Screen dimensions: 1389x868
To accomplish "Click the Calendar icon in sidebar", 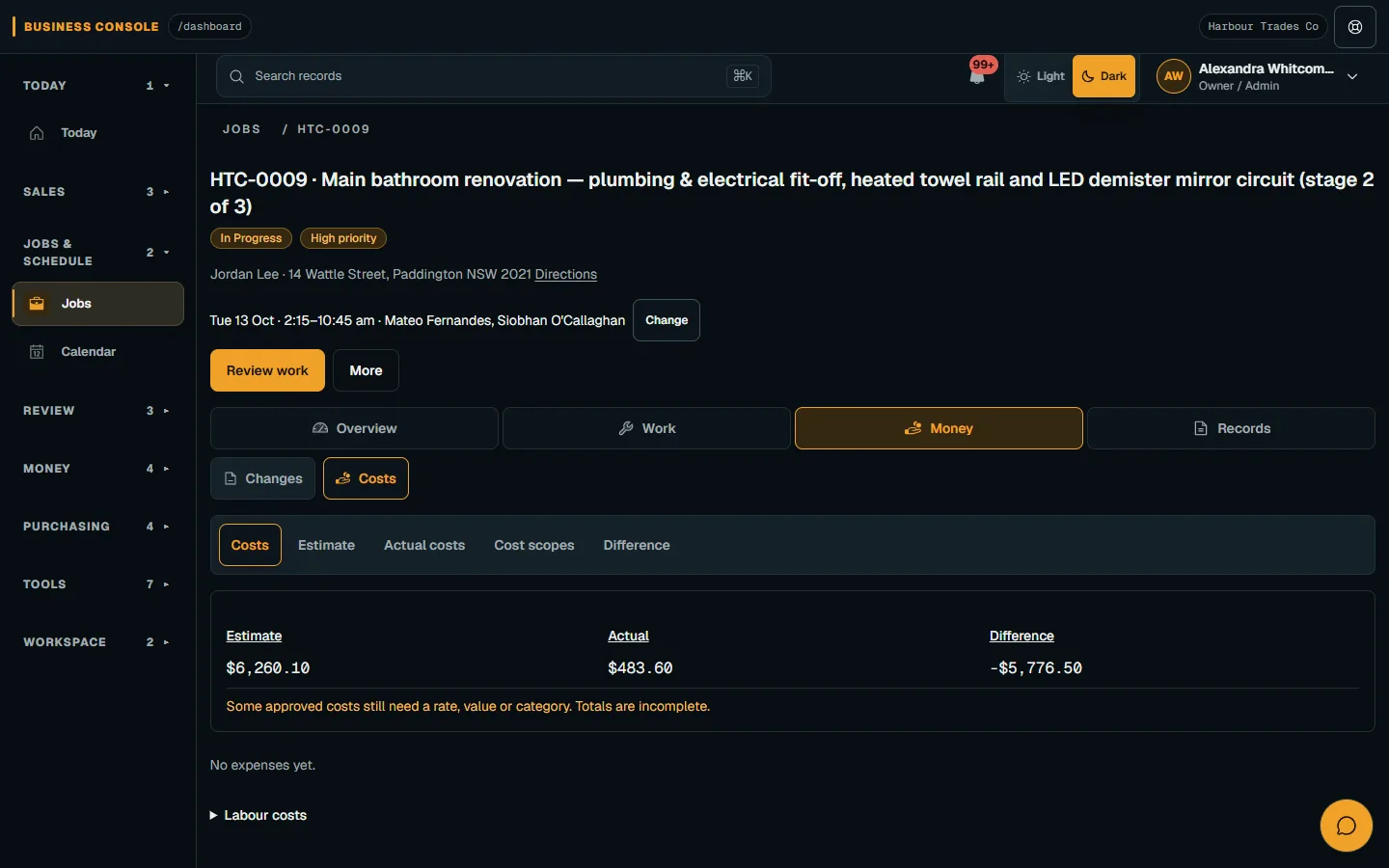I will click(x=37, y=352).
